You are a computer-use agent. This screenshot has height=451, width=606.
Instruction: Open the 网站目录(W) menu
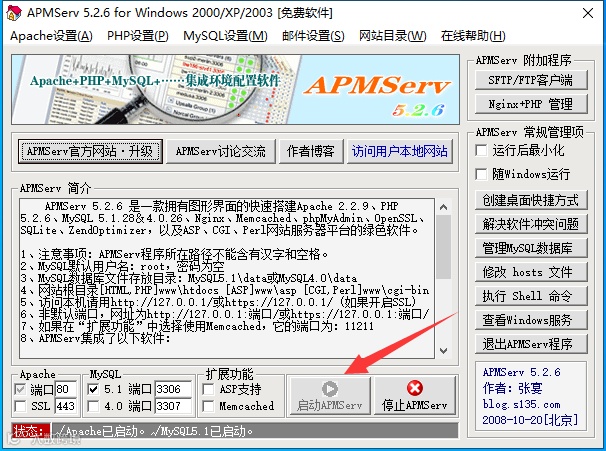[392, 36]
